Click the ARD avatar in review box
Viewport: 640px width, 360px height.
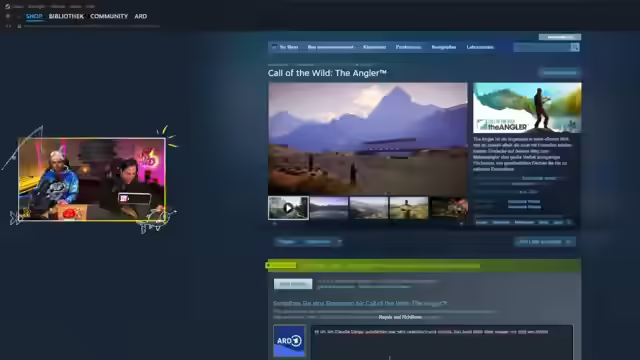289,341
